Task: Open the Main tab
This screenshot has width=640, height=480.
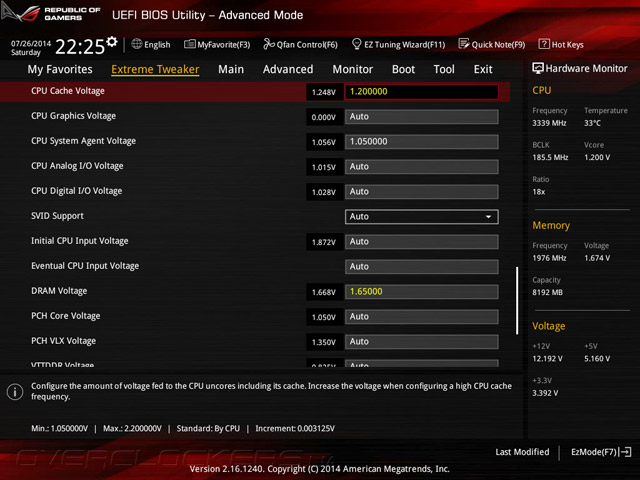Action: click(231, 69)
